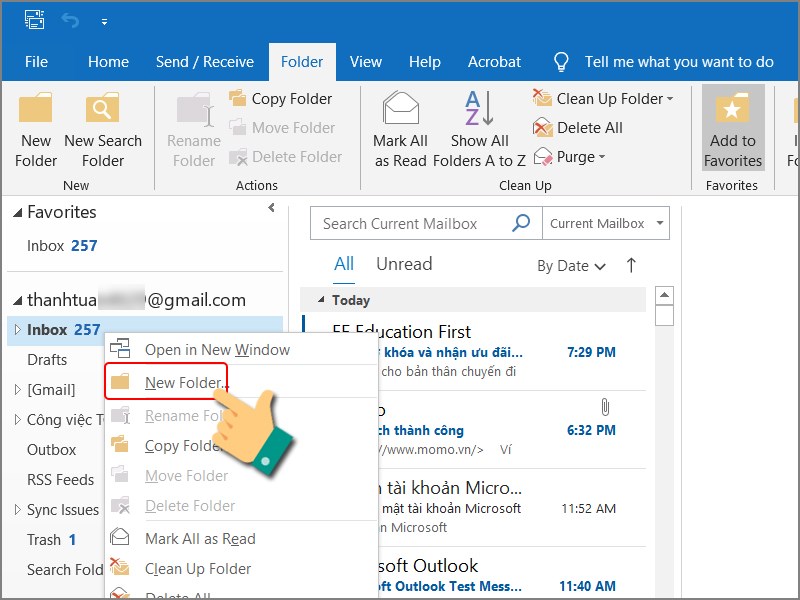The height and width of the screenshot is (600, 800).
Task: Switch to the View ribbon tab
Action: click(x=365, y=62)
